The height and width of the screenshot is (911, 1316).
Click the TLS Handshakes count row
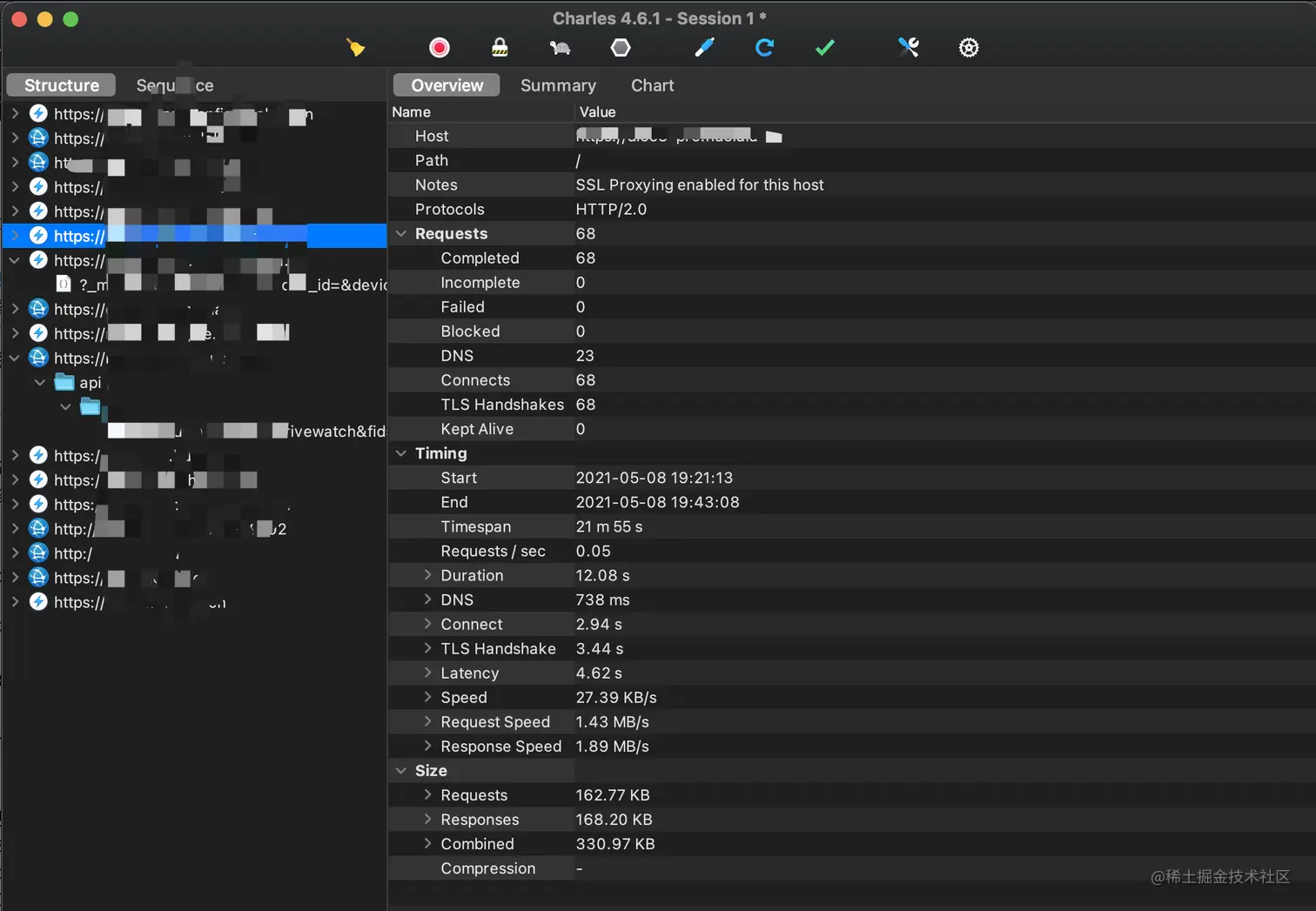[852, 405]
